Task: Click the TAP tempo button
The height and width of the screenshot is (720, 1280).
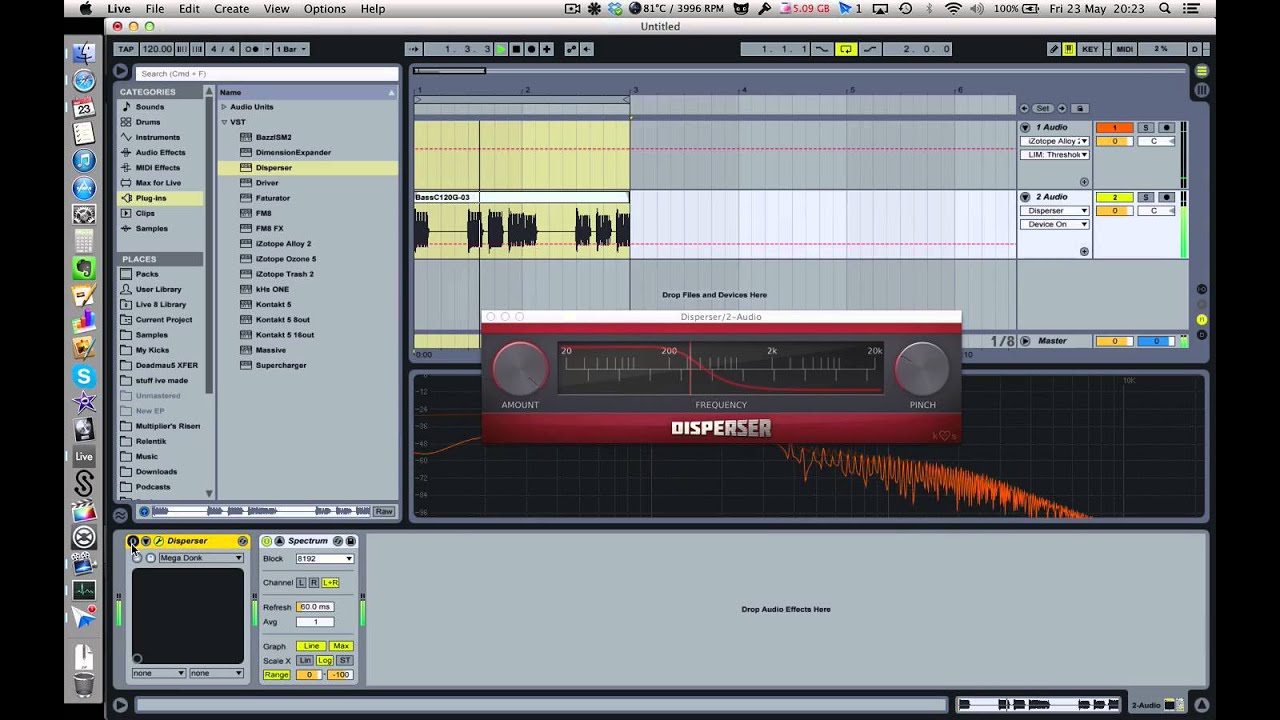Action: 126,49
